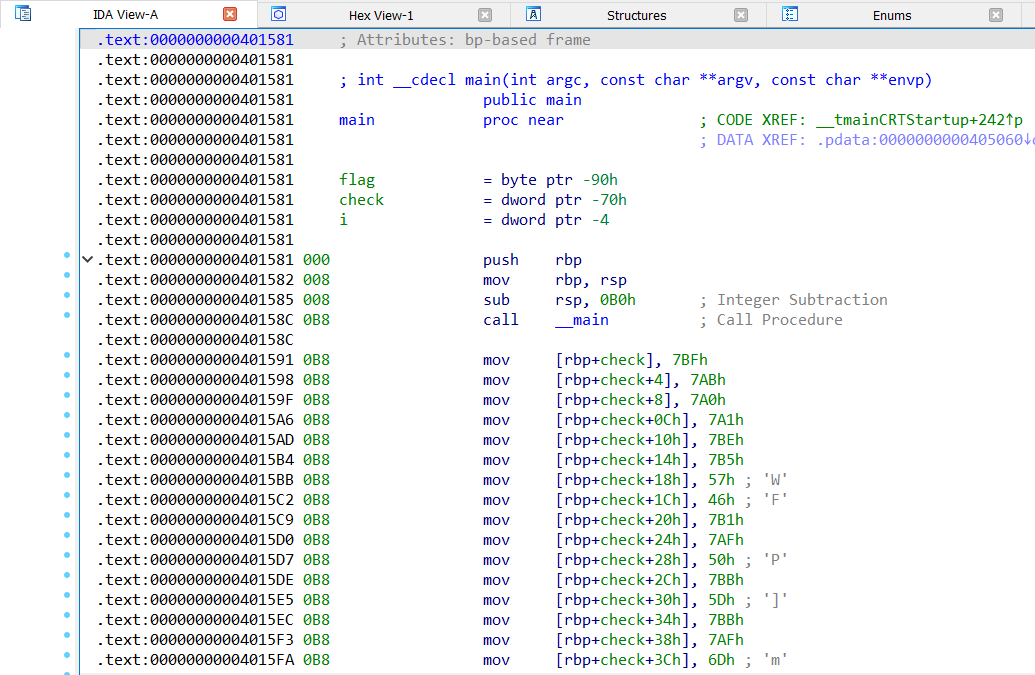The width and height of the screenshot is (1035, 675).
Task: Switch to the Hex View-1 tab
Action: tap(380, 15)
